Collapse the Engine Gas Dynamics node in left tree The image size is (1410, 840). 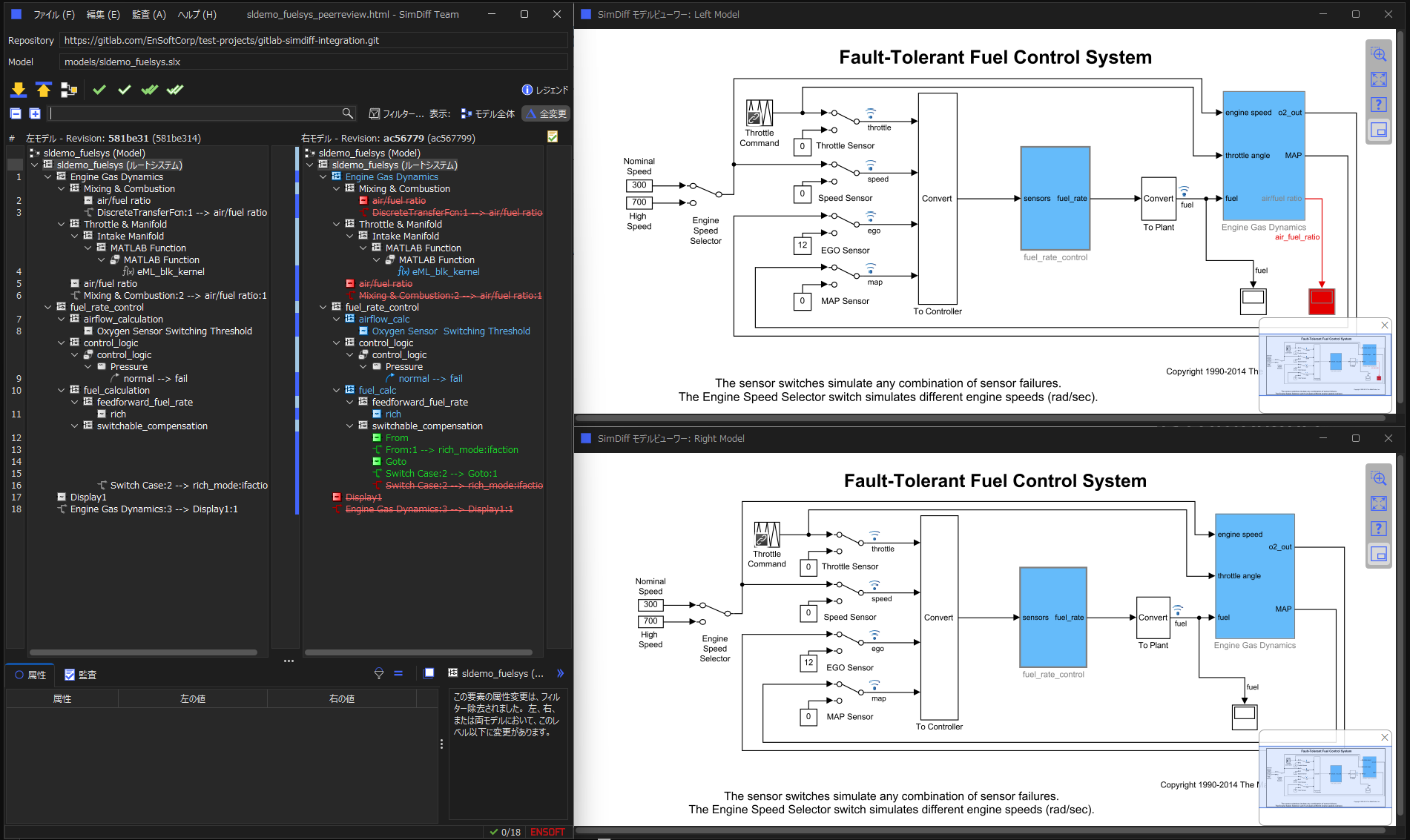(x=48, y=176)
